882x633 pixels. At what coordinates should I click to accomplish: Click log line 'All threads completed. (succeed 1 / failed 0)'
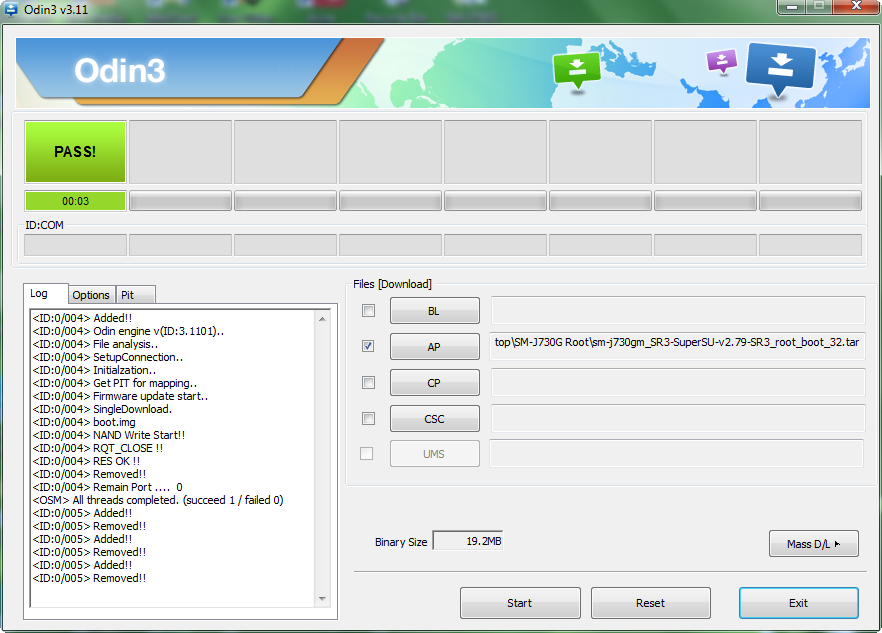(158, 500)
